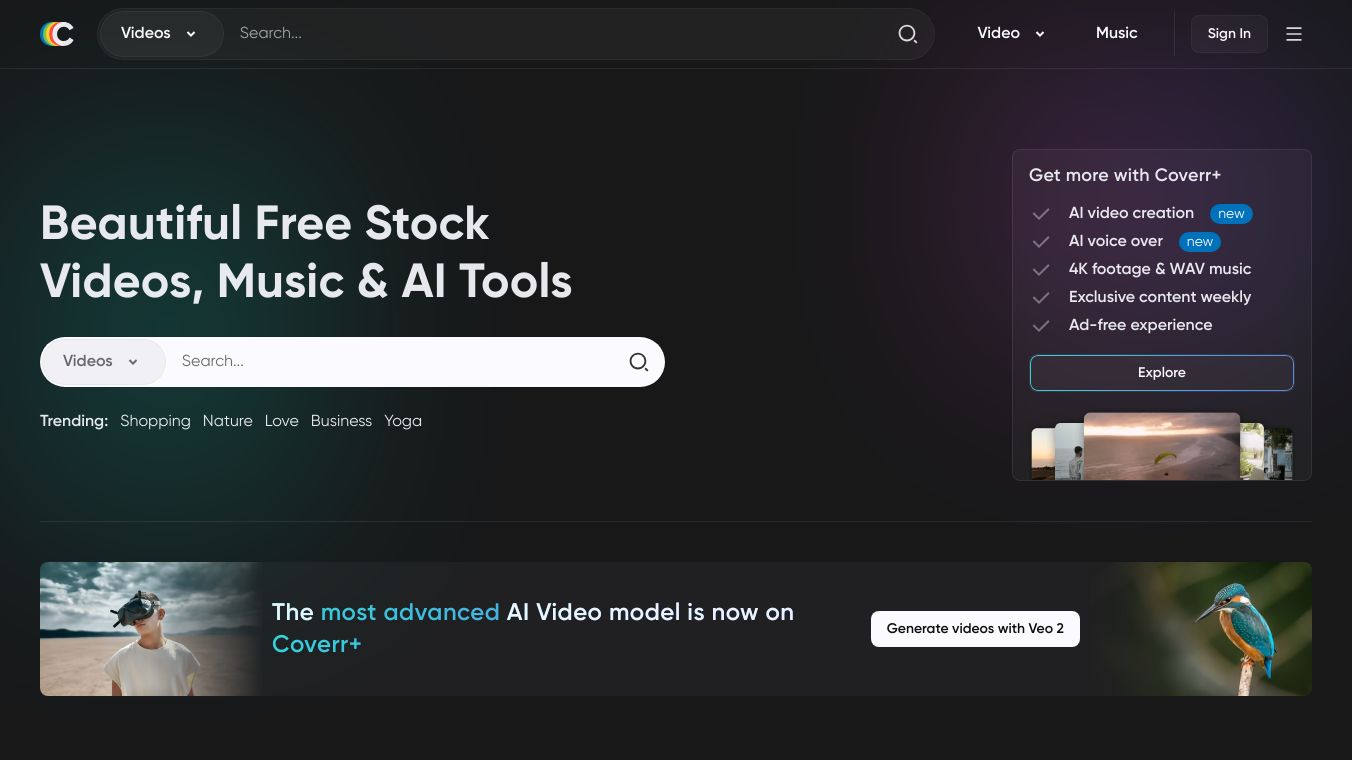This screenshot has height=760, width=1352.
Task: Click the header search magnifier icon
Action: [x=907, y=34]
